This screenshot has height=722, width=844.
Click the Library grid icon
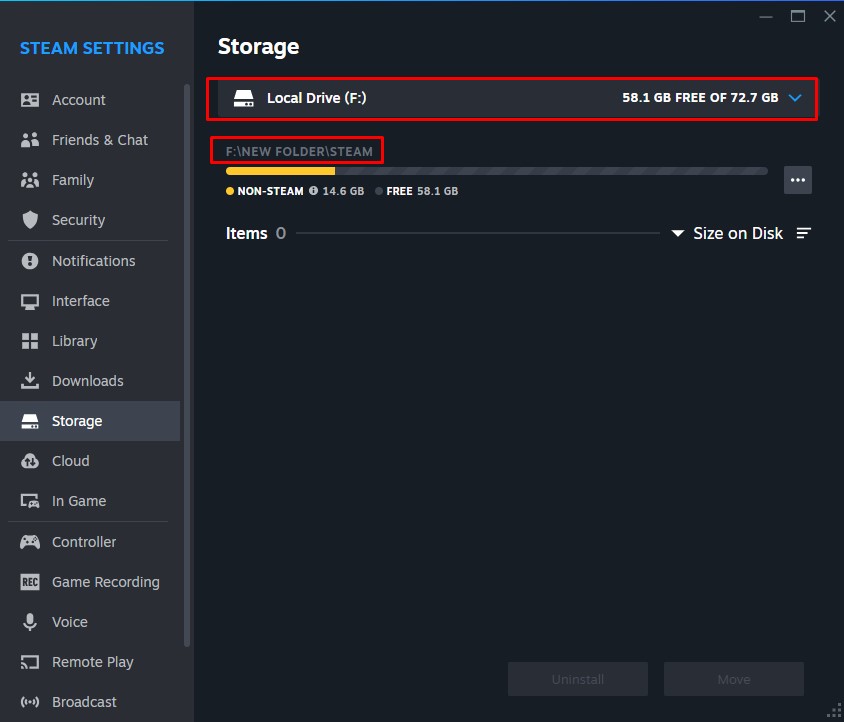(30, 341)
